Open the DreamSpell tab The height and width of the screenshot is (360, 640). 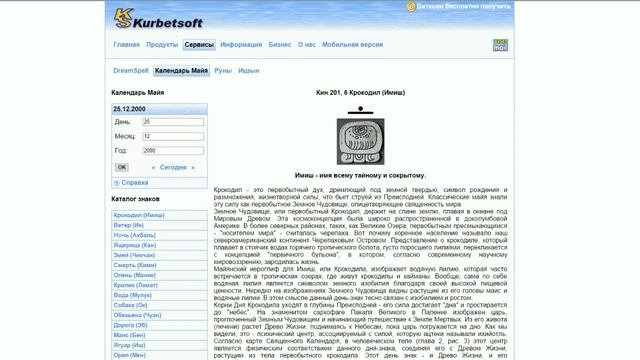click(x=131, y=71)
